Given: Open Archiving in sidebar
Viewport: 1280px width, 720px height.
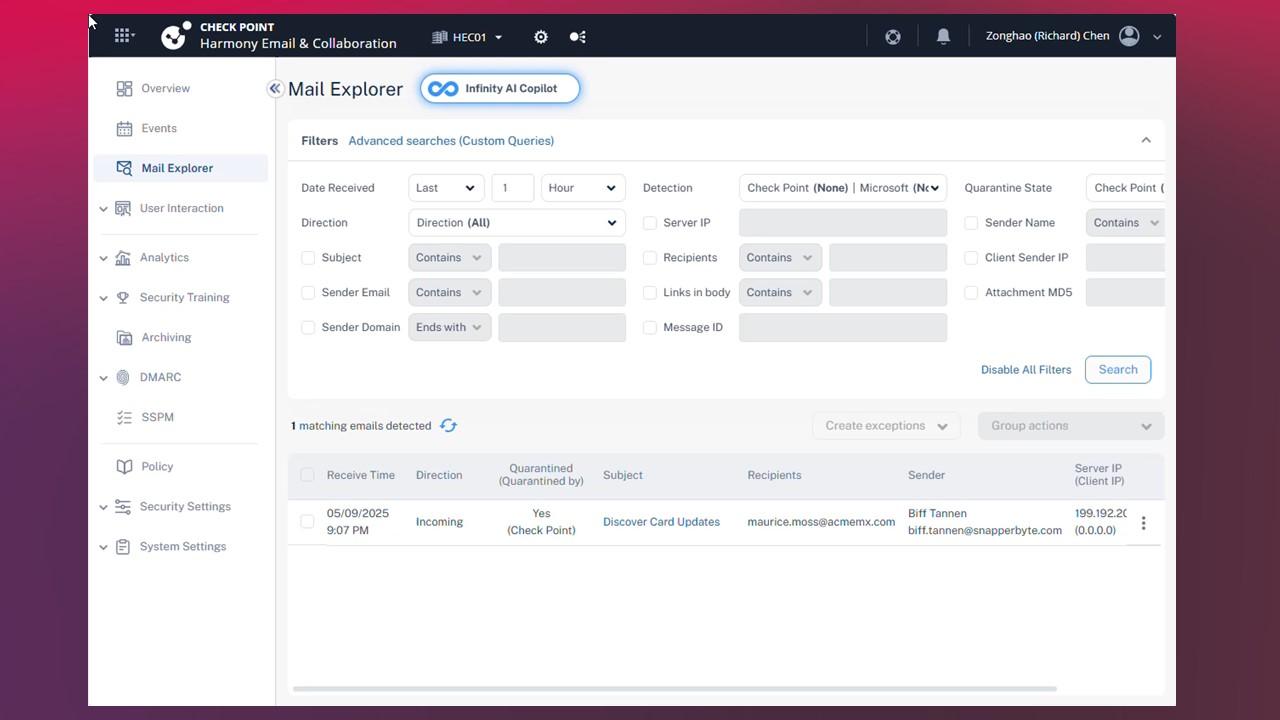Looking at the screenshot, I should tap(166, 337).
